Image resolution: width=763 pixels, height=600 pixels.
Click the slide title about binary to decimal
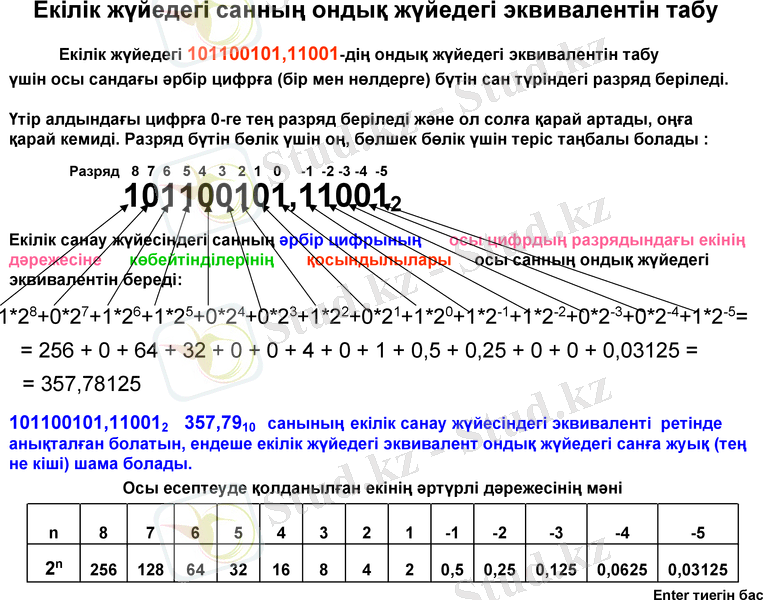coord(375,11)
